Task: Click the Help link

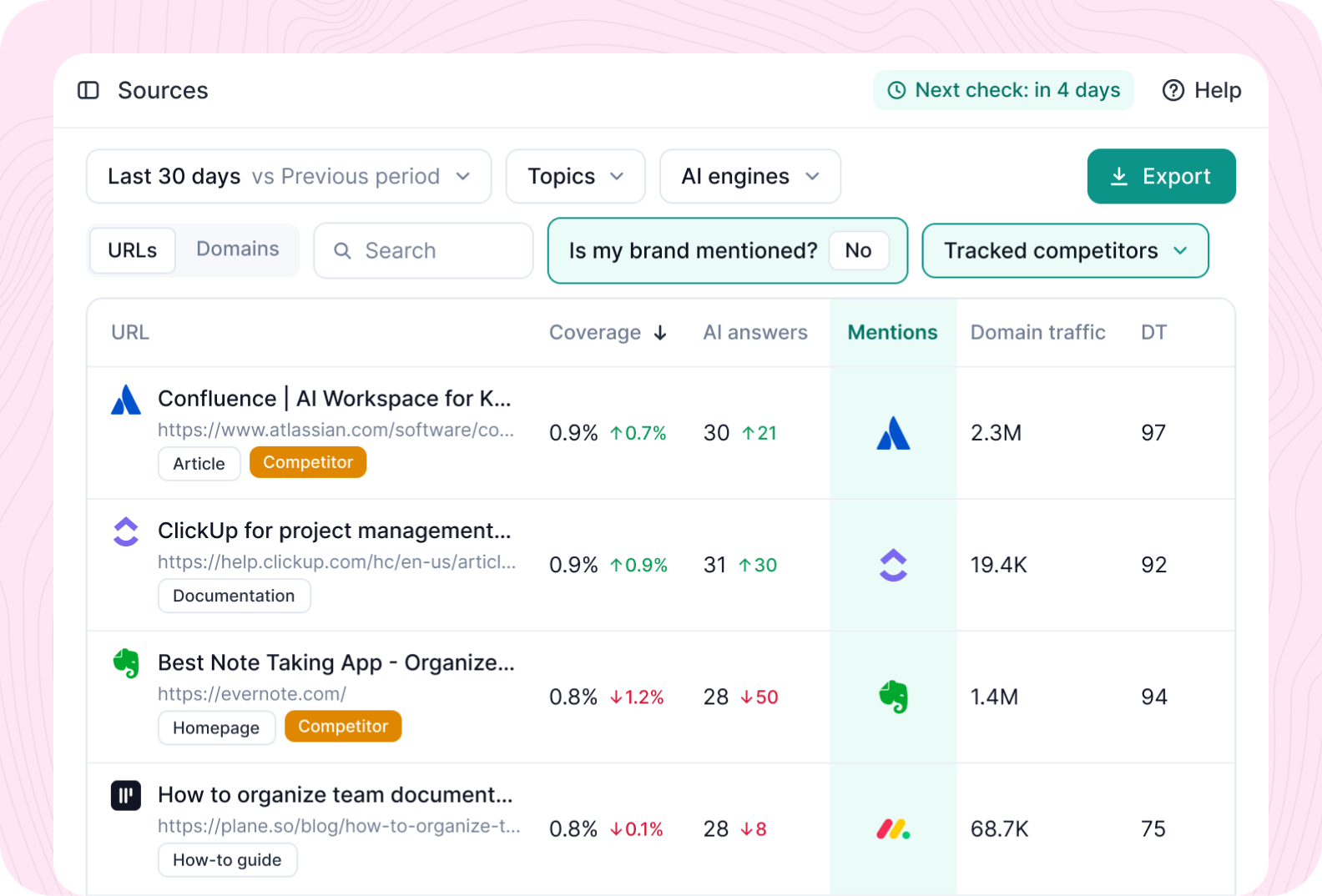Action: 1202,90
